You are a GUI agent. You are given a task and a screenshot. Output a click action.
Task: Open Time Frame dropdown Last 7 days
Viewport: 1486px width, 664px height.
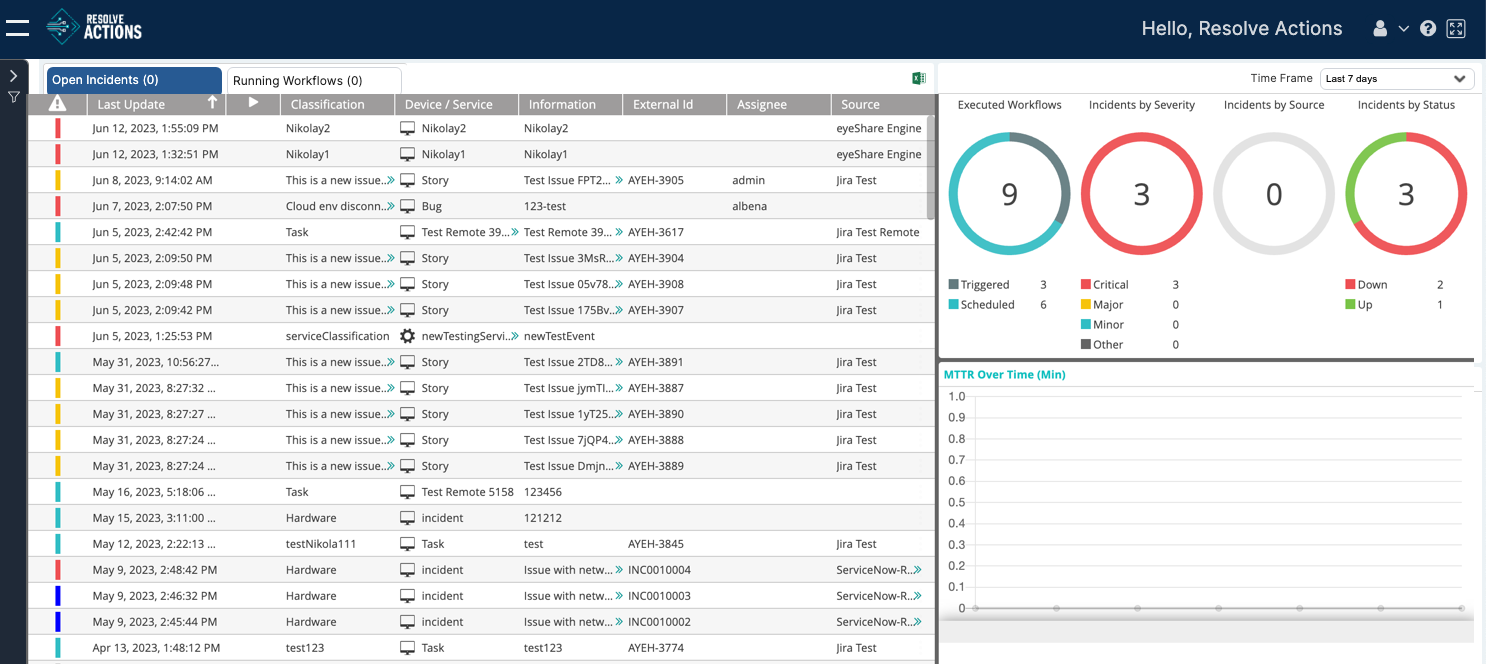coord(1397,78)
